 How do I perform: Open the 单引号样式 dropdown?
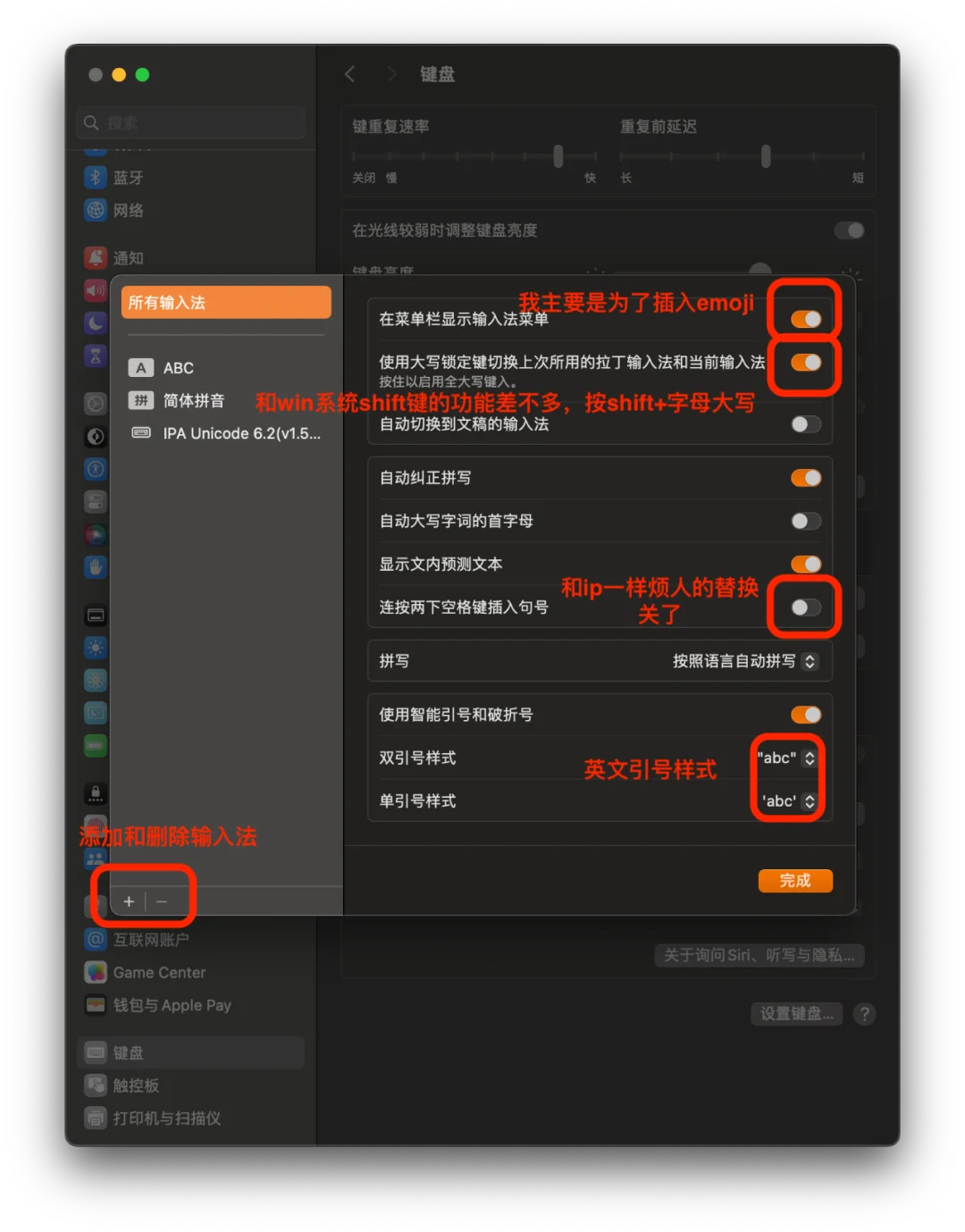pos(788,801)
